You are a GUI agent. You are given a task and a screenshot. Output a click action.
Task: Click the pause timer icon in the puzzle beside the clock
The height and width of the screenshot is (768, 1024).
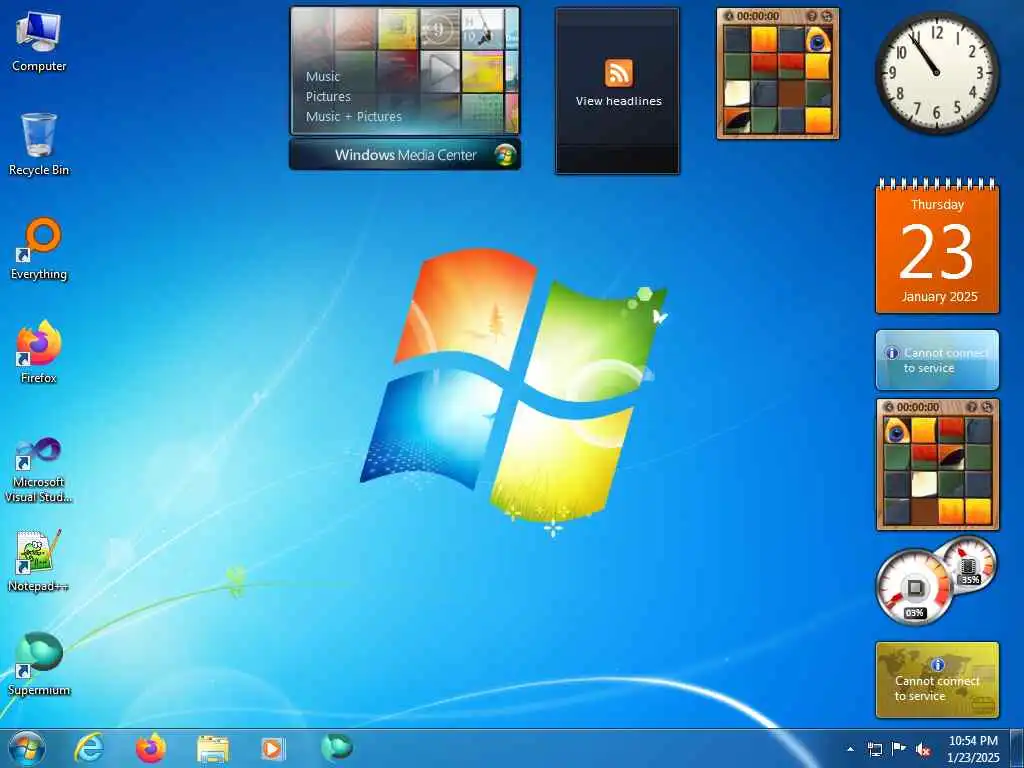click(x=728, y=16)
